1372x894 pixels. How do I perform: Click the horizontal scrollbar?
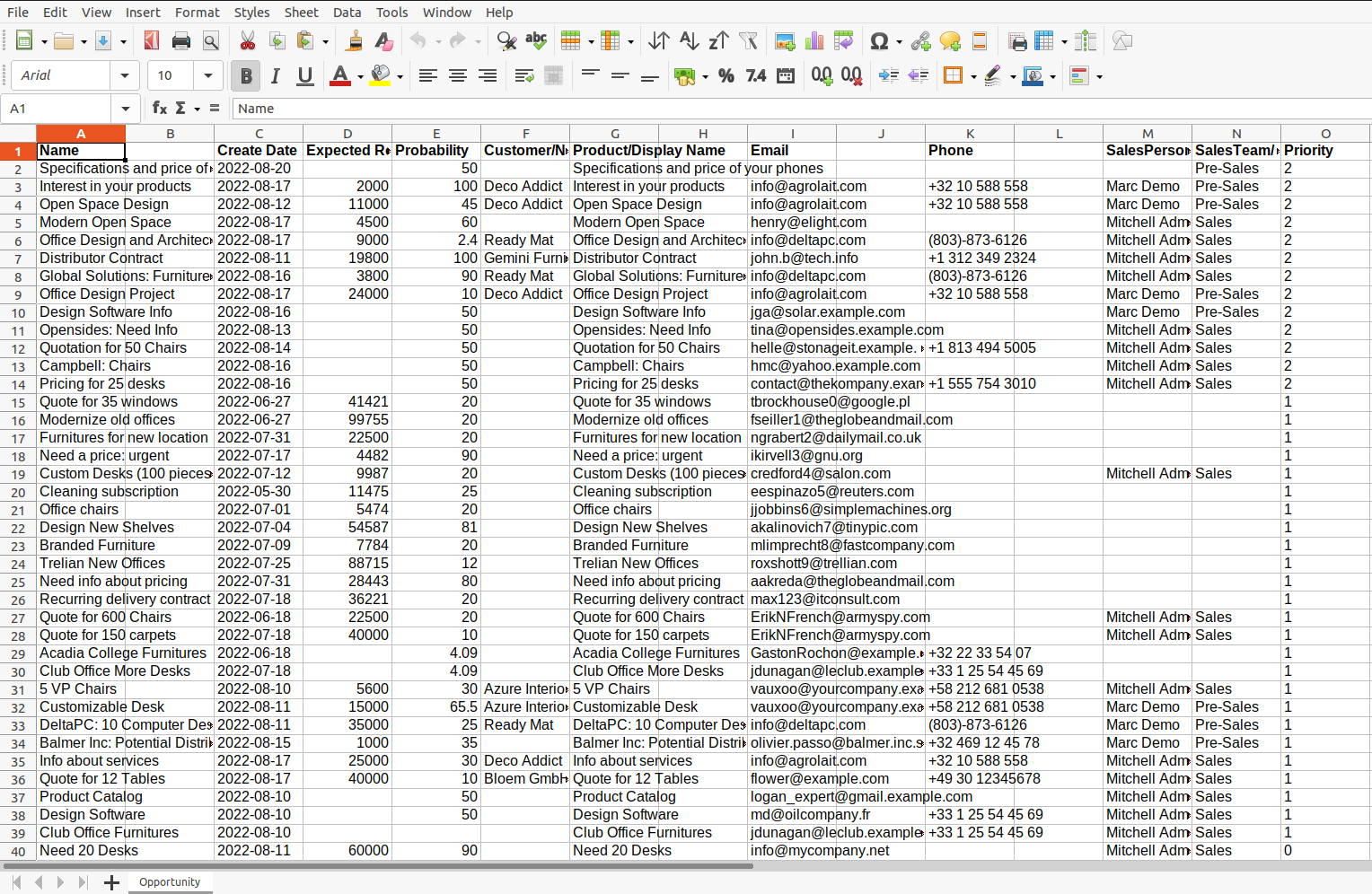[377, 866]
